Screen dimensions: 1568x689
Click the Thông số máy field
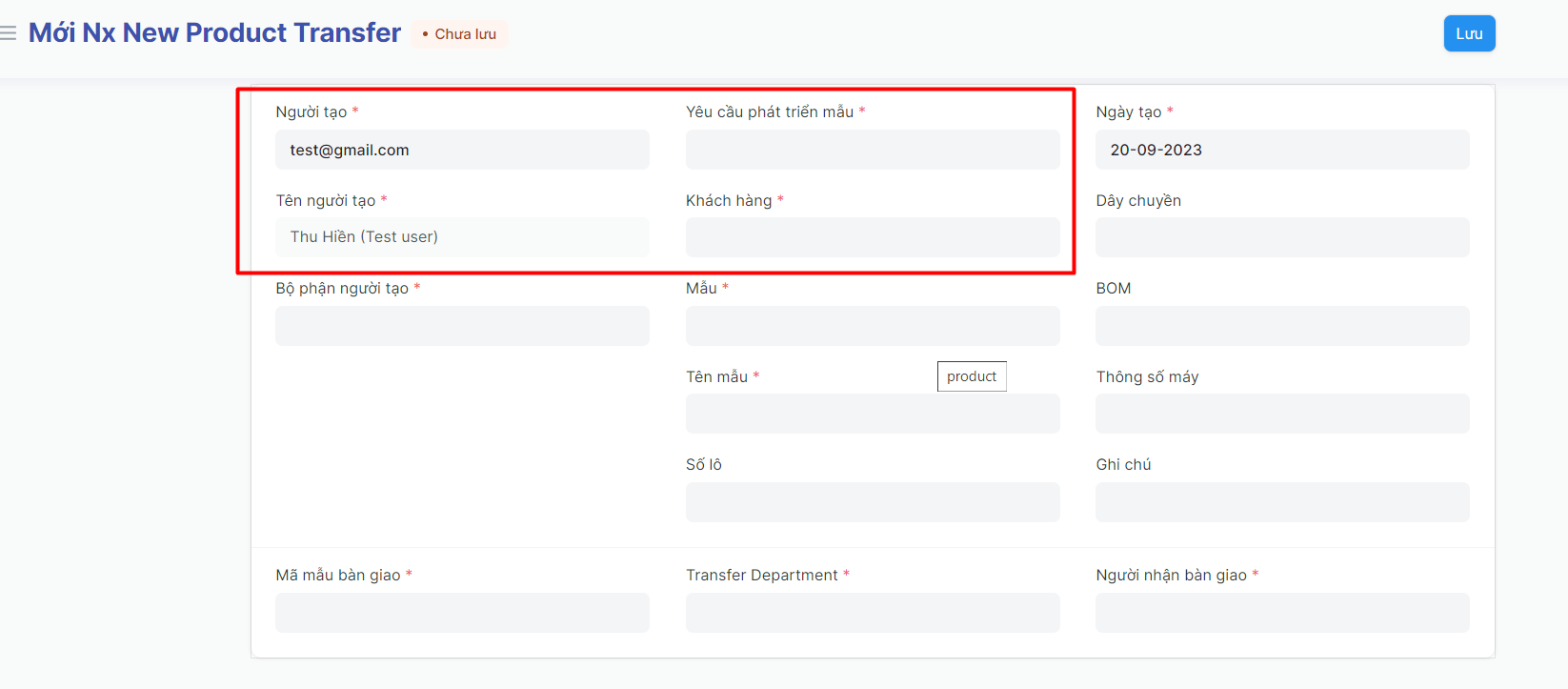pos(1281,414)
